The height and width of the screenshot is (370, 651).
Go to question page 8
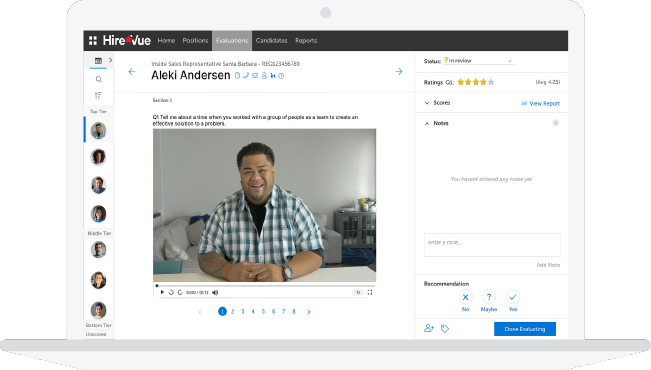coord(294,311)
